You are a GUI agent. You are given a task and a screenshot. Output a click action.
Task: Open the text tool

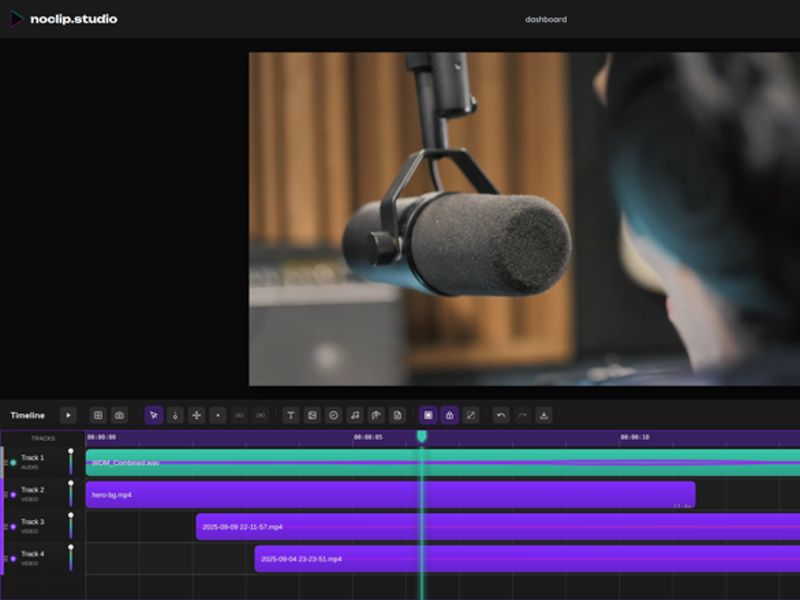tap(290, 414)
